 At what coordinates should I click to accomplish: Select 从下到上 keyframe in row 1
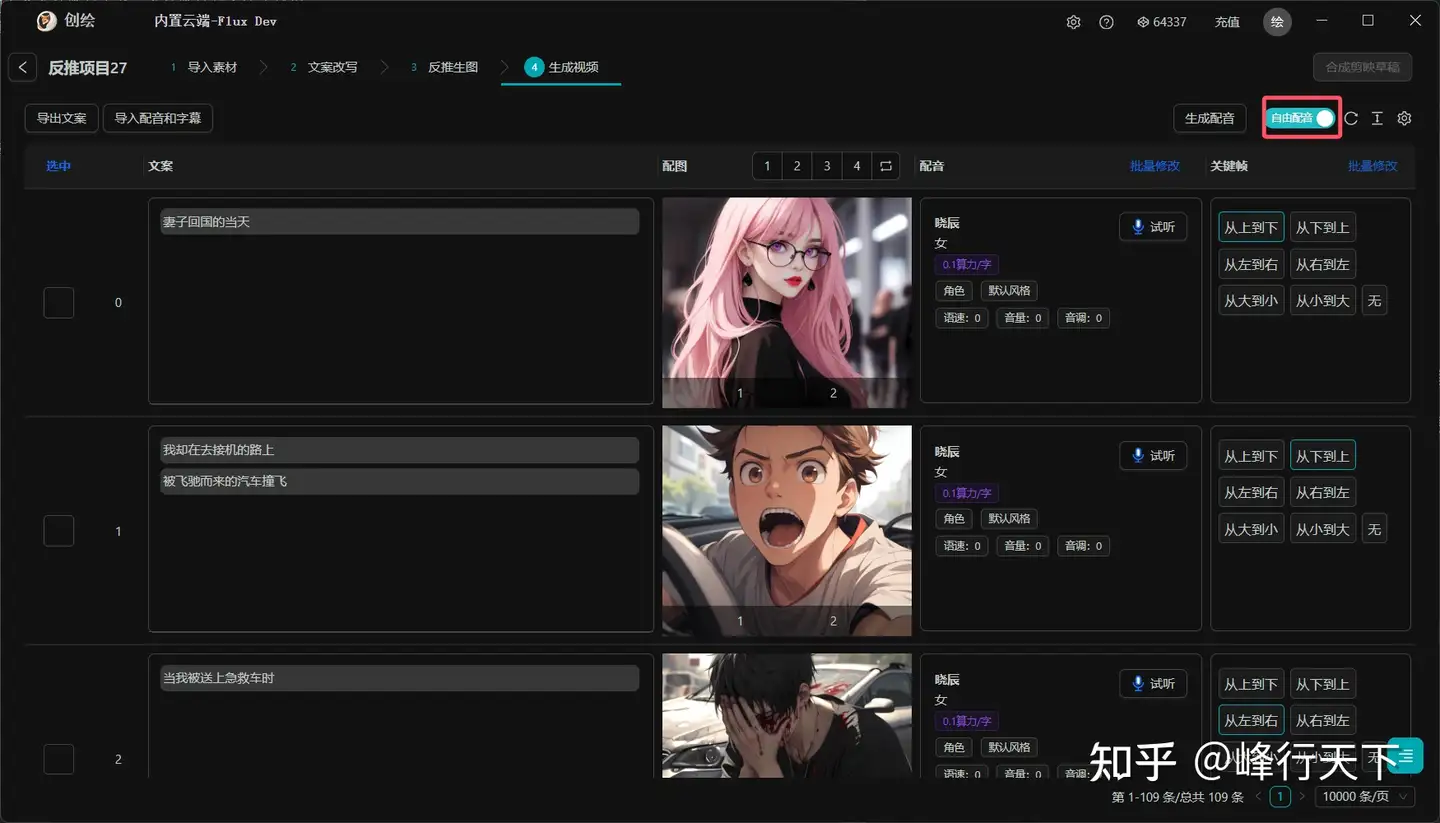(1323, 455)
